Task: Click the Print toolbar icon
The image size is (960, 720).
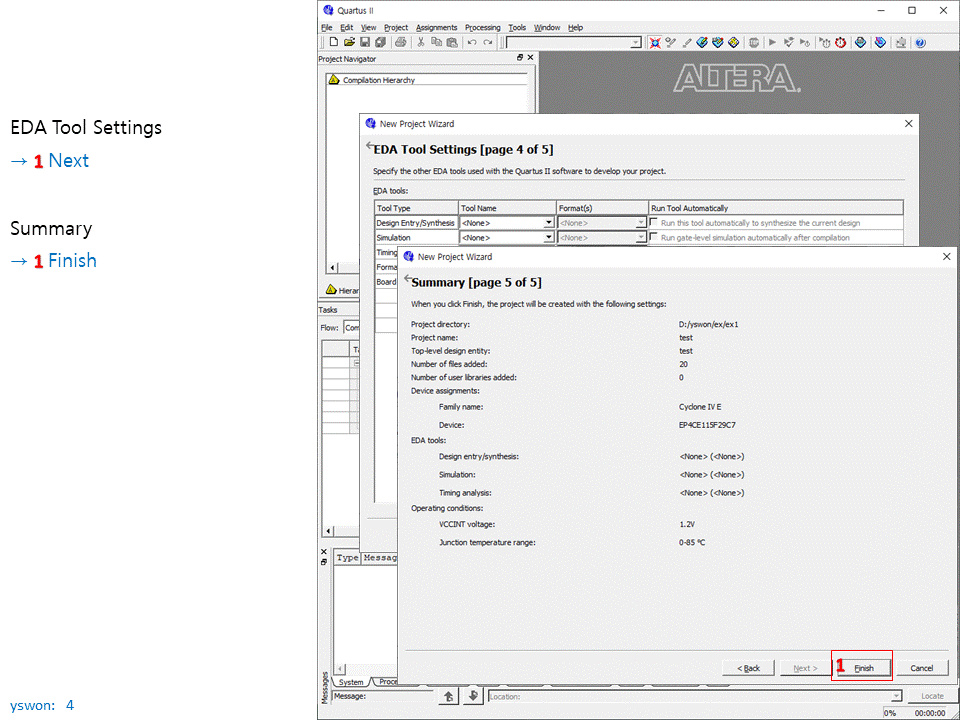Action: tap(400, 42)
